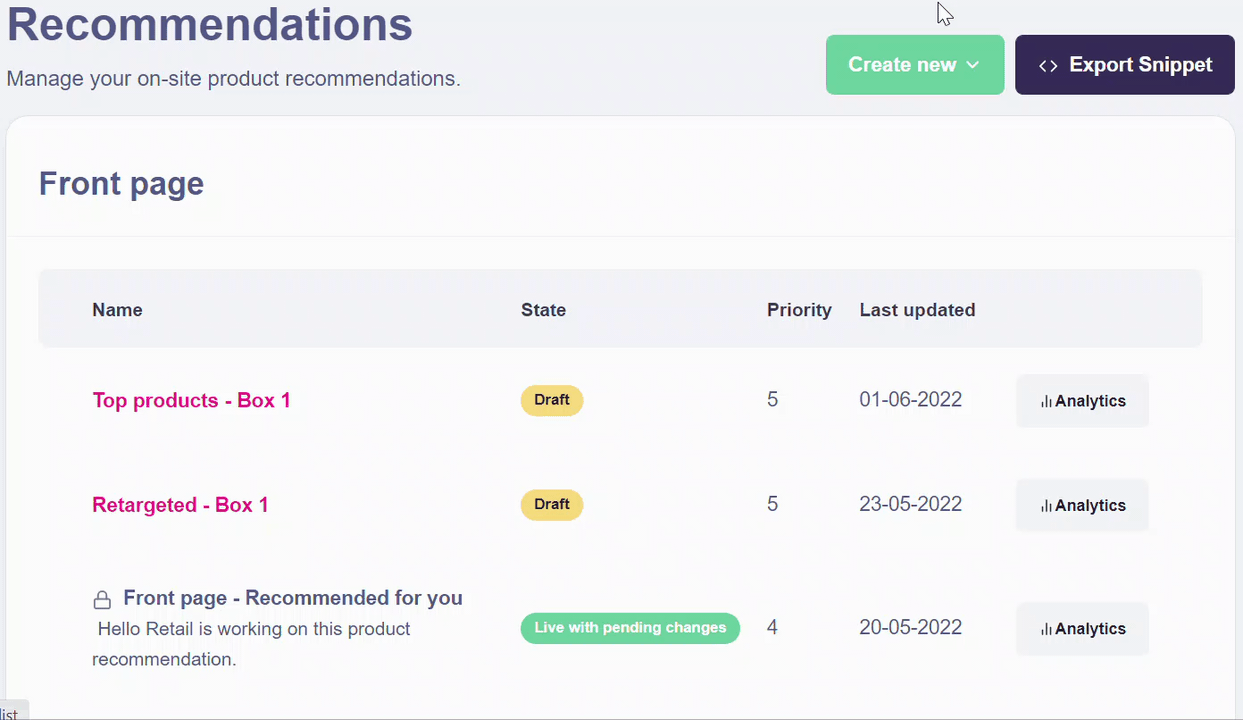This screenshot has width=1243, height=720.
Task: Click priority value 4 in Front page row
Action: [x=772, y=628]
